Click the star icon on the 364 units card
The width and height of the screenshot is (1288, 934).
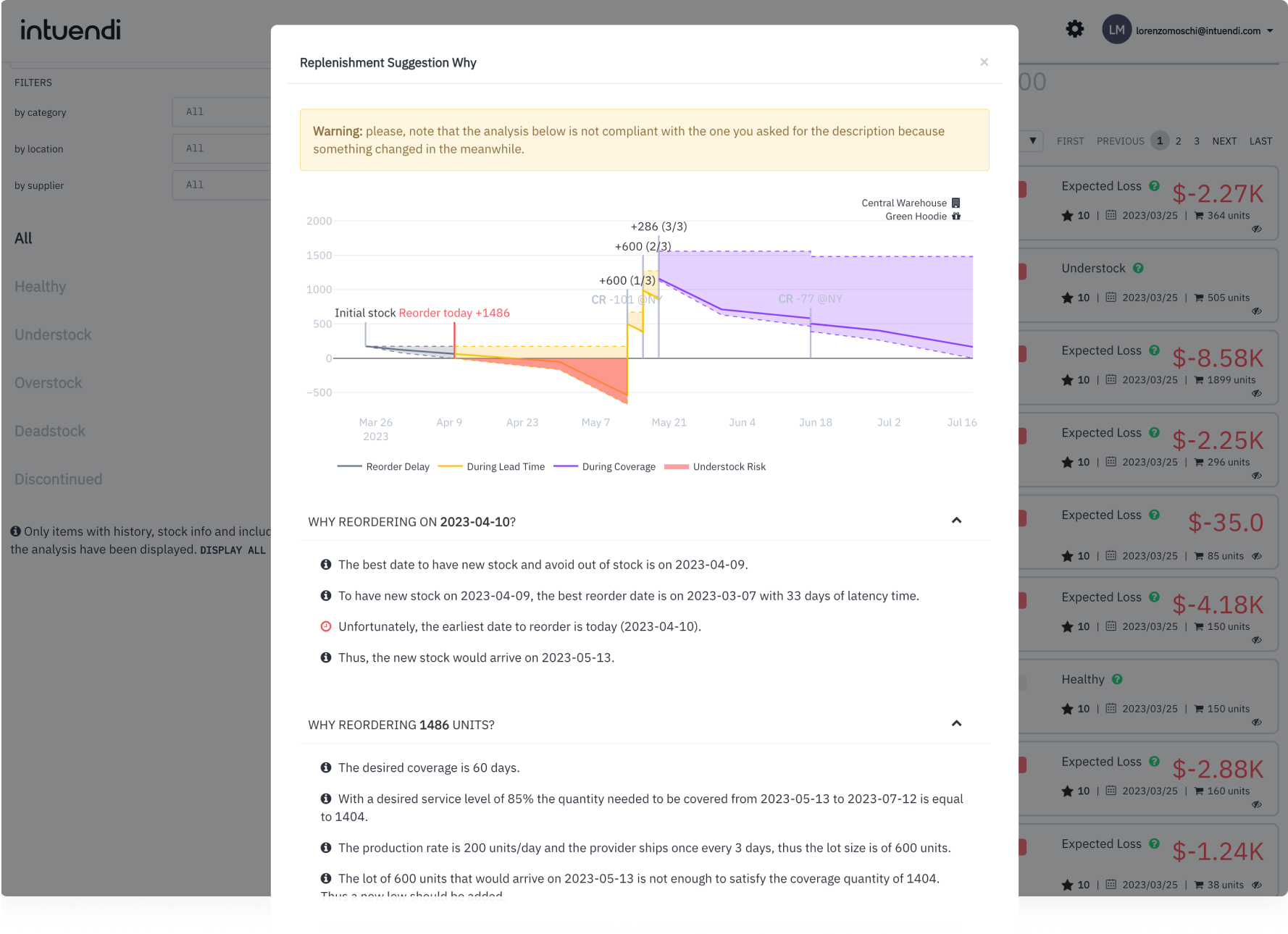click(x=1067, y=216)
